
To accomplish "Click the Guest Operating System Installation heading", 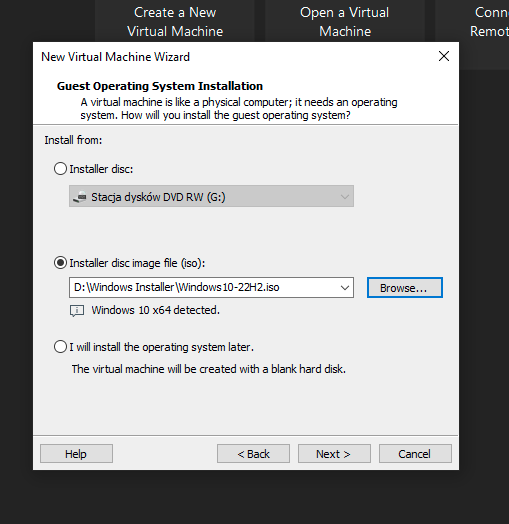I will point(160,86).
